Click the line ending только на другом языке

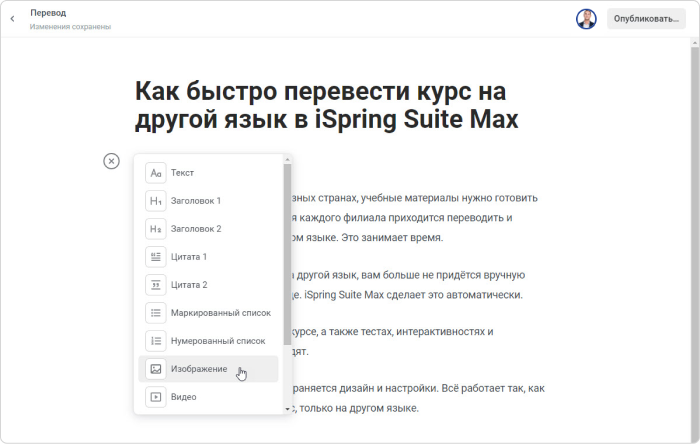(355, 408)
